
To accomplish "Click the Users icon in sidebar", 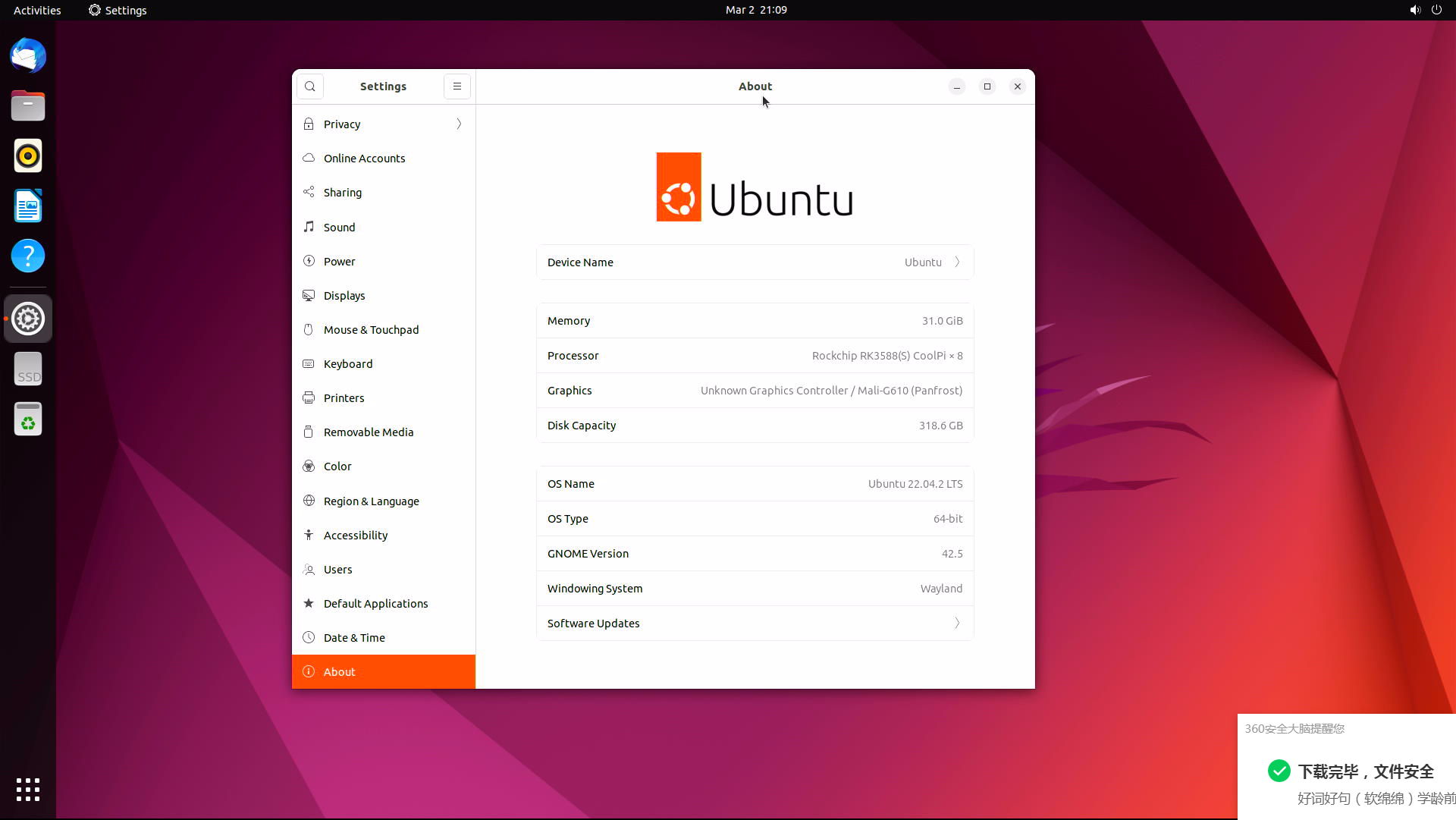I will pos(309,569).
